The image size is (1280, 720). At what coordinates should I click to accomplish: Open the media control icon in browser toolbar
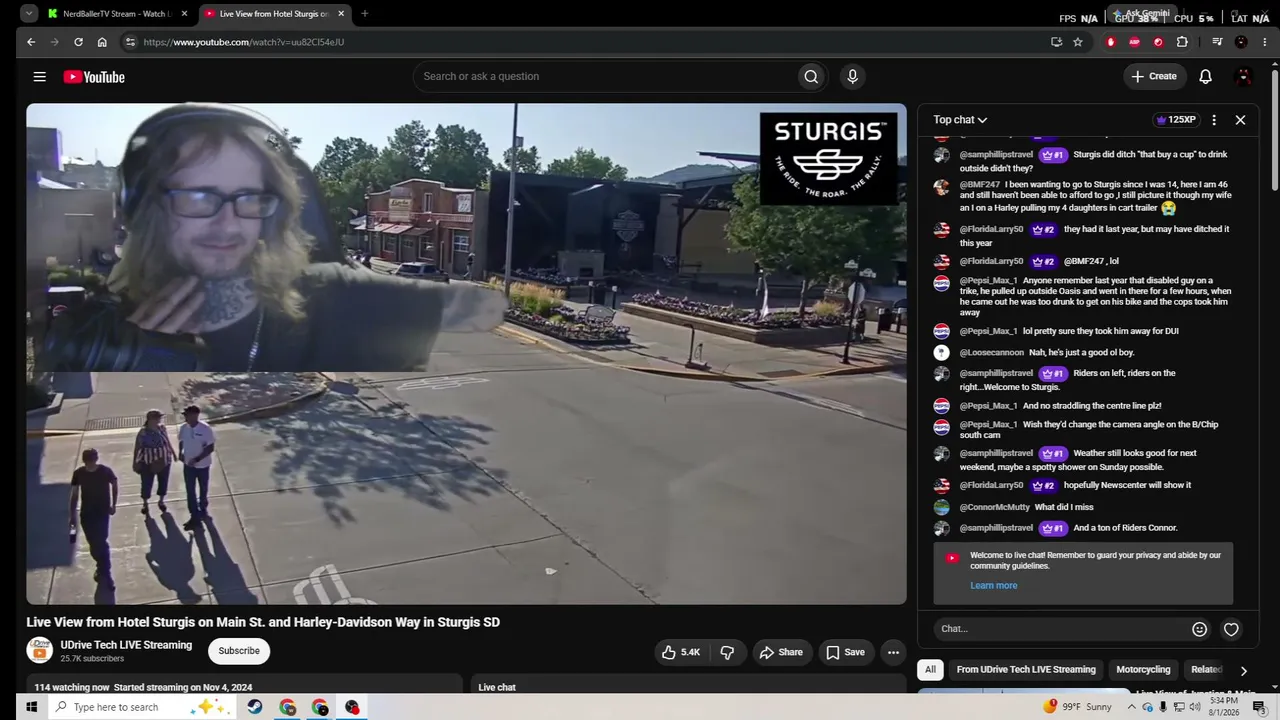(1217, 42)
